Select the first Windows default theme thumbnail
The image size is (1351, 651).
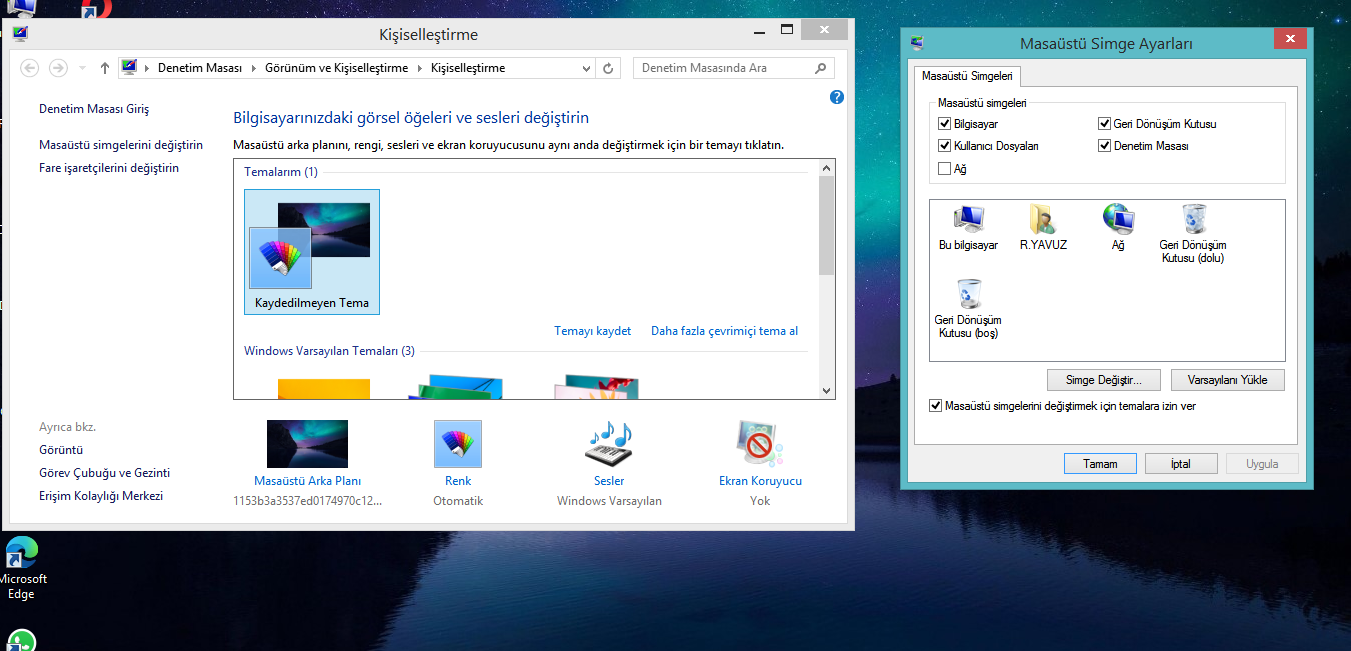click(x=323, y=388)
